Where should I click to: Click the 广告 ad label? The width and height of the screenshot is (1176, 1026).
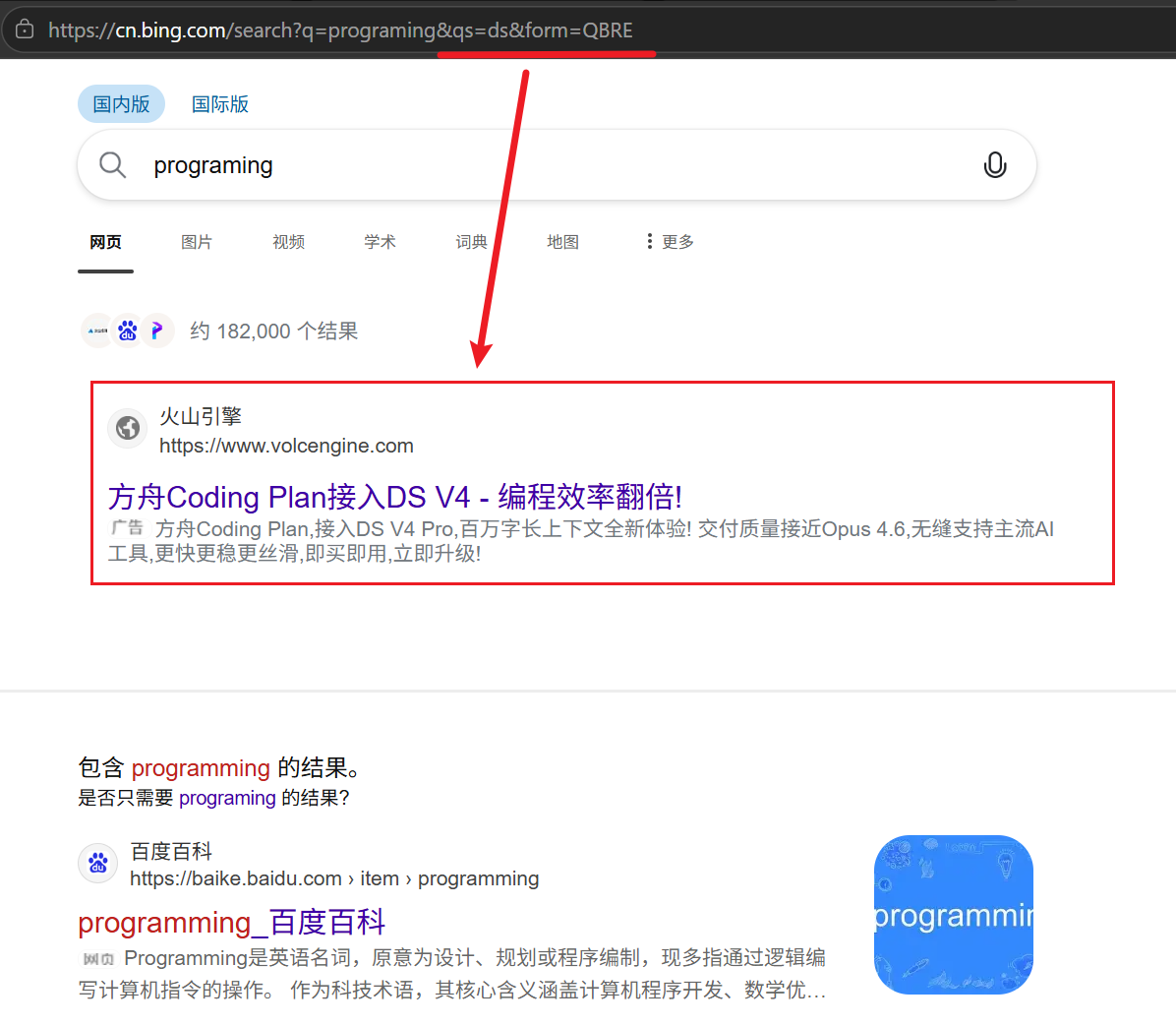tap(127, 527)
